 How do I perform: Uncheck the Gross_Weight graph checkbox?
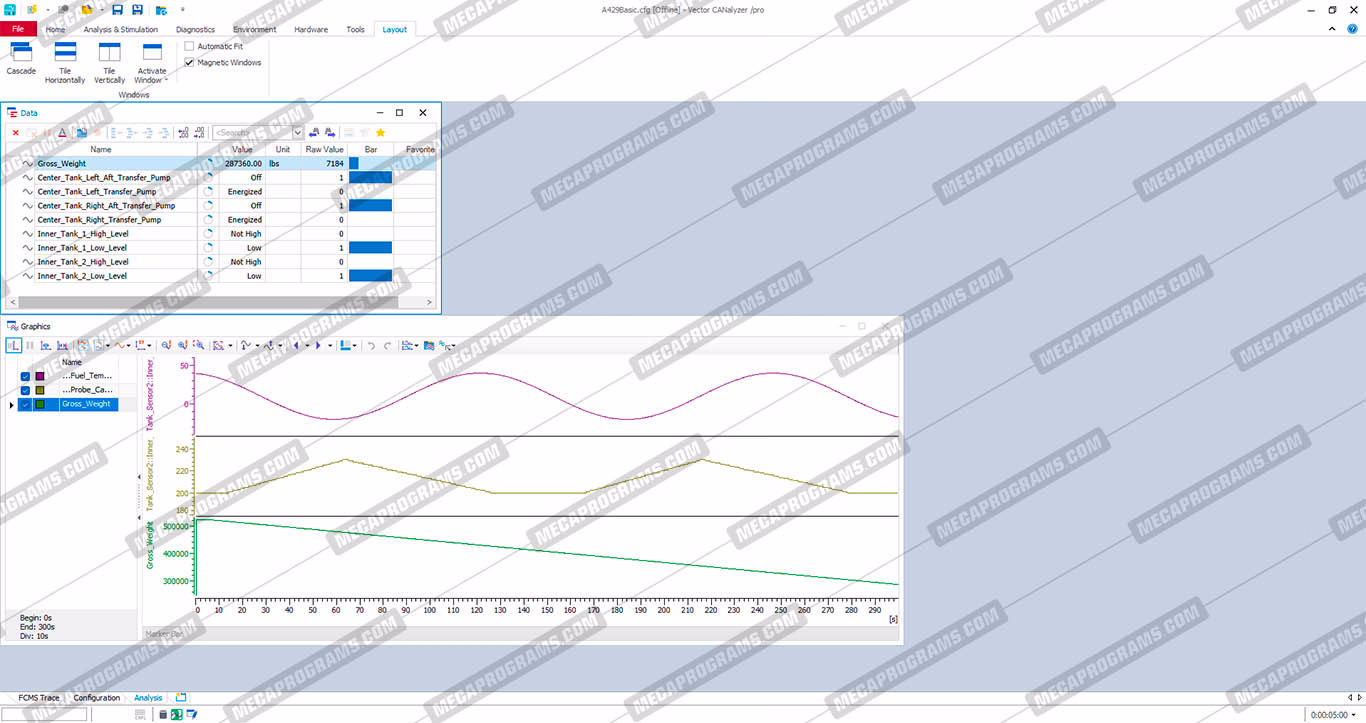[25, 404]
